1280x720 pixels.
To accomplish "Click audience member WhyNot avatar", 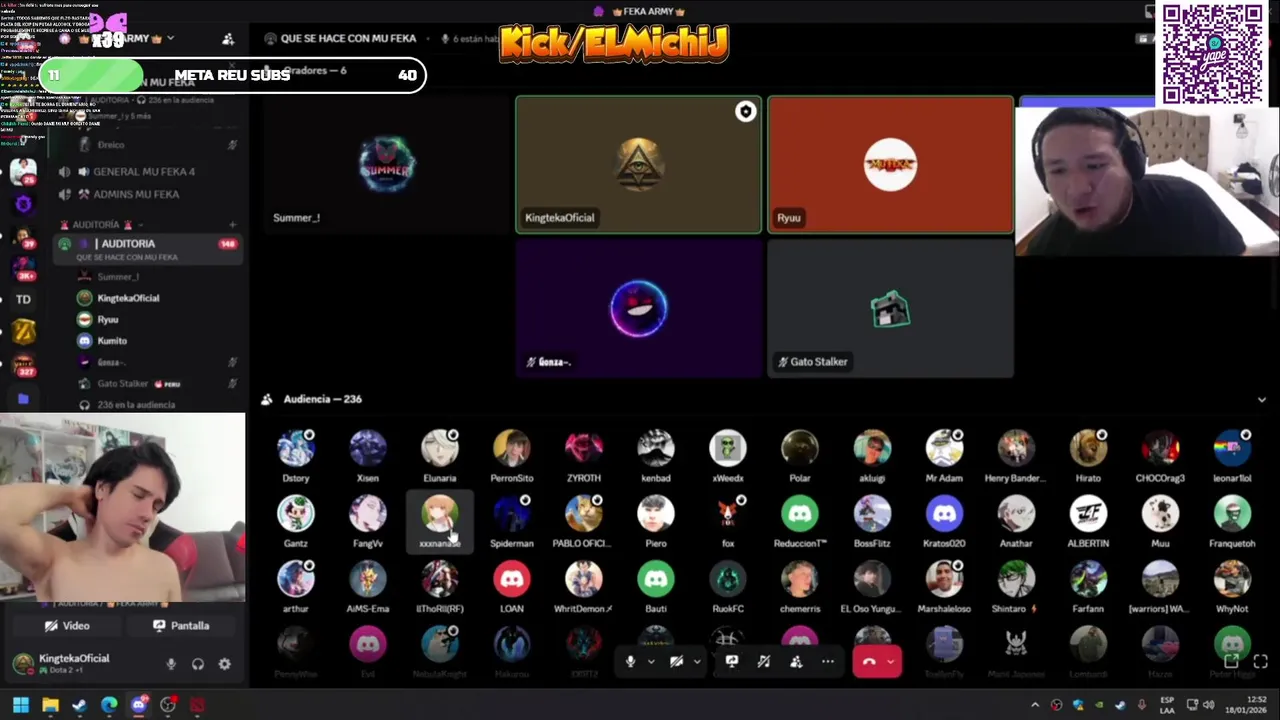I will (x=1232, y=578).
